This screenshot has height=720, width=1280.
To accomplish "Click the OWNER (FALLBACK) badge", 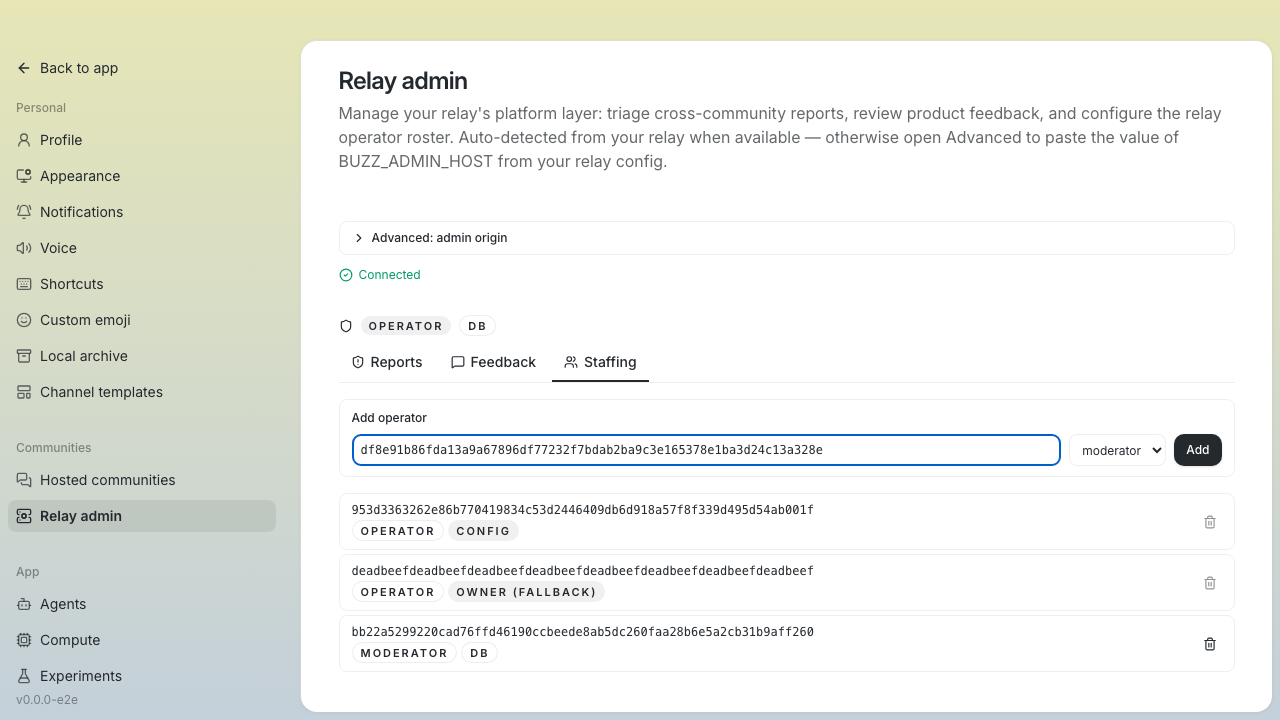I will [526, 592].
